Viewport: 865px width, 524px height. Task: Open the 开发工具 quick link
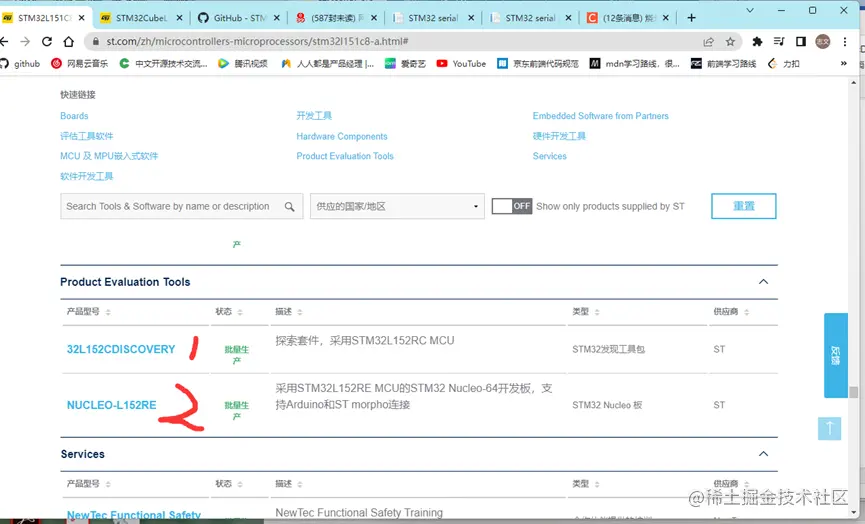[314, 116]
